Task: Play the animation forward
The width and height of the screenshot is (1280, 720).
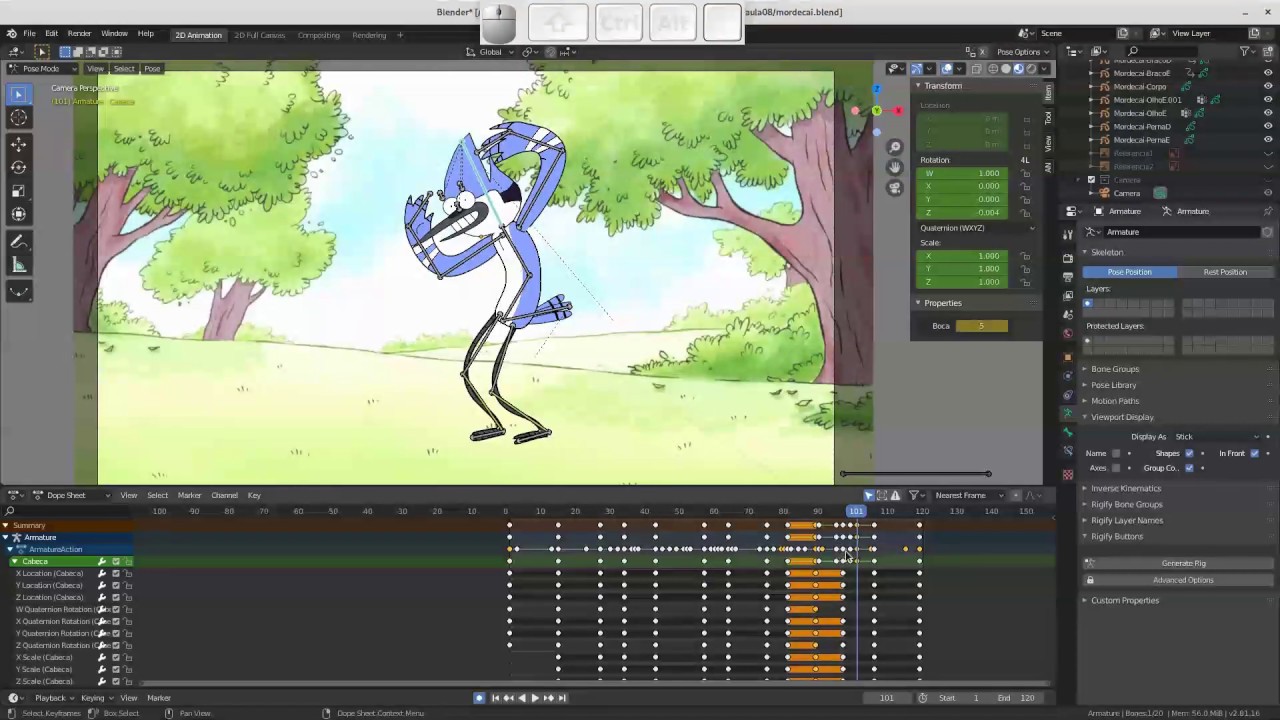Action: pyautogui.click(x=534, y=698)
